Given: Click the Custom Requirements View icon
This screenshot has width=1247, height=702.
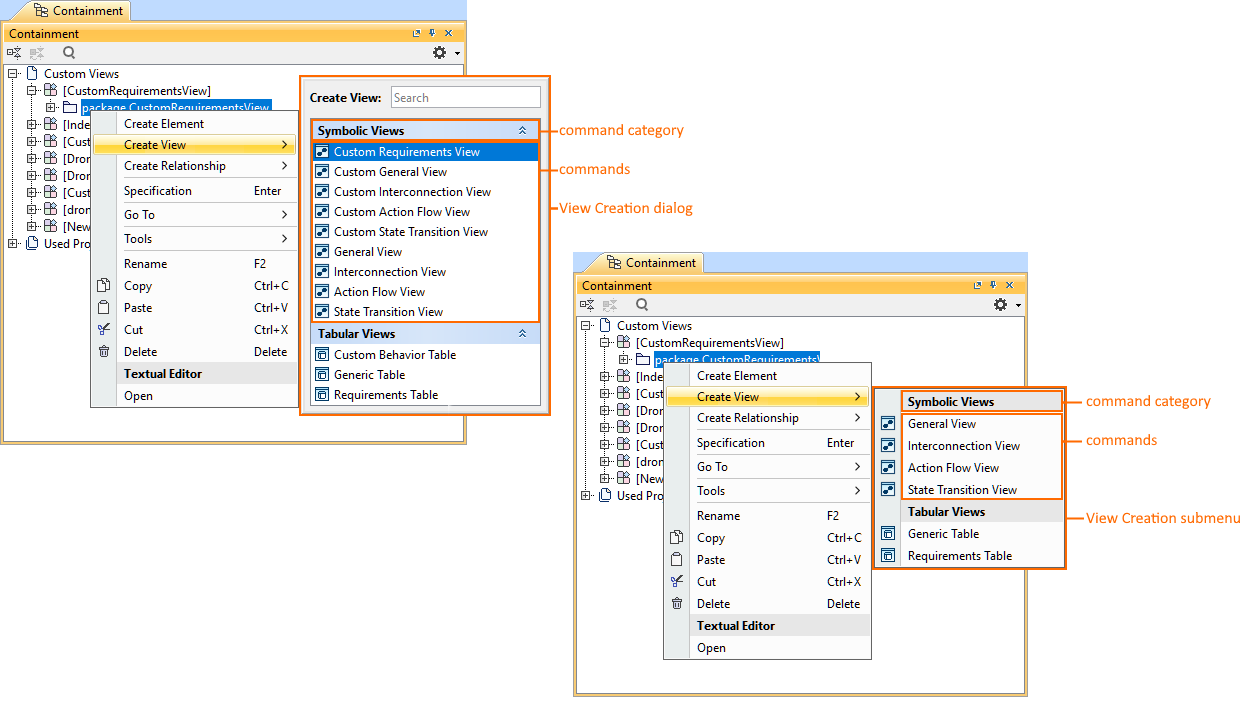Looking at the screenshot, I should [322, 152].
